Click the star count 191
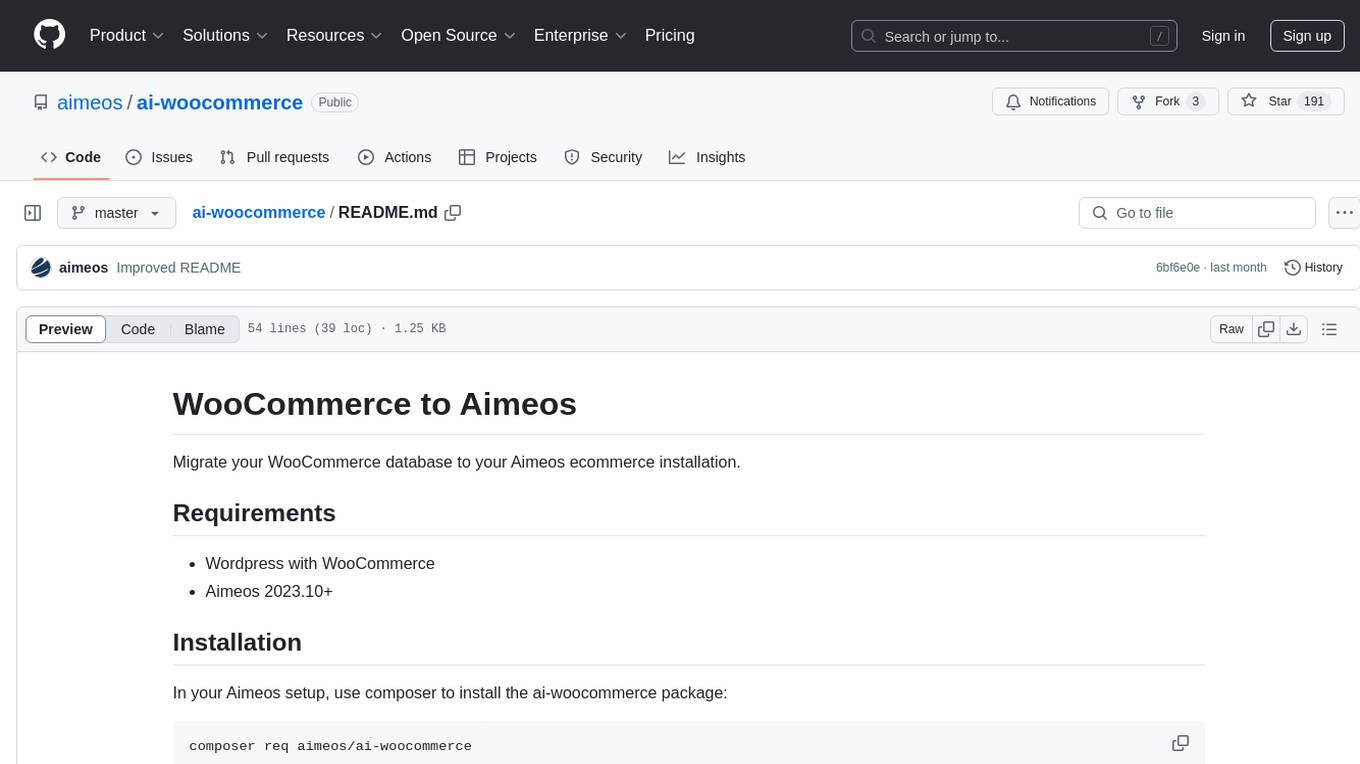 pos(1314,101)
